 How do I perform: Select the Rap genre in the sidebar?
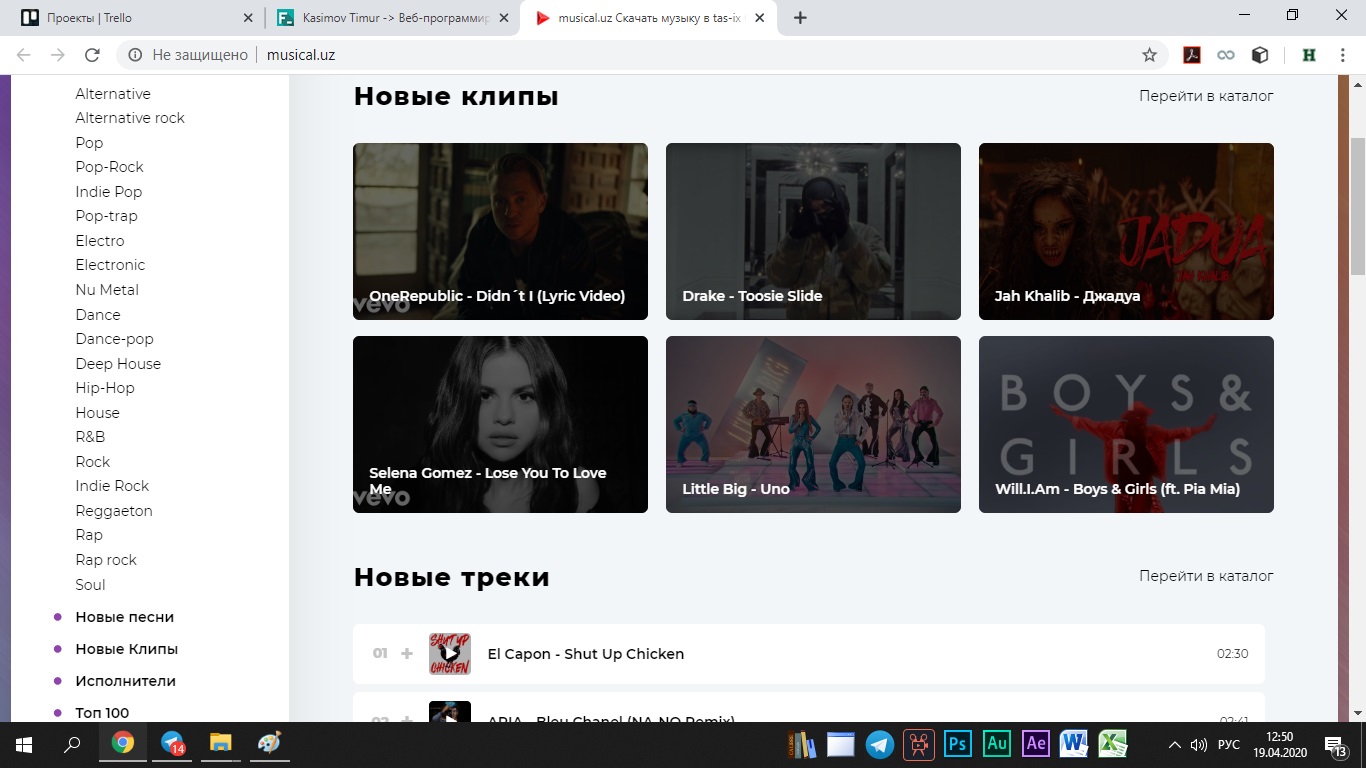click(x=88, y=534)
